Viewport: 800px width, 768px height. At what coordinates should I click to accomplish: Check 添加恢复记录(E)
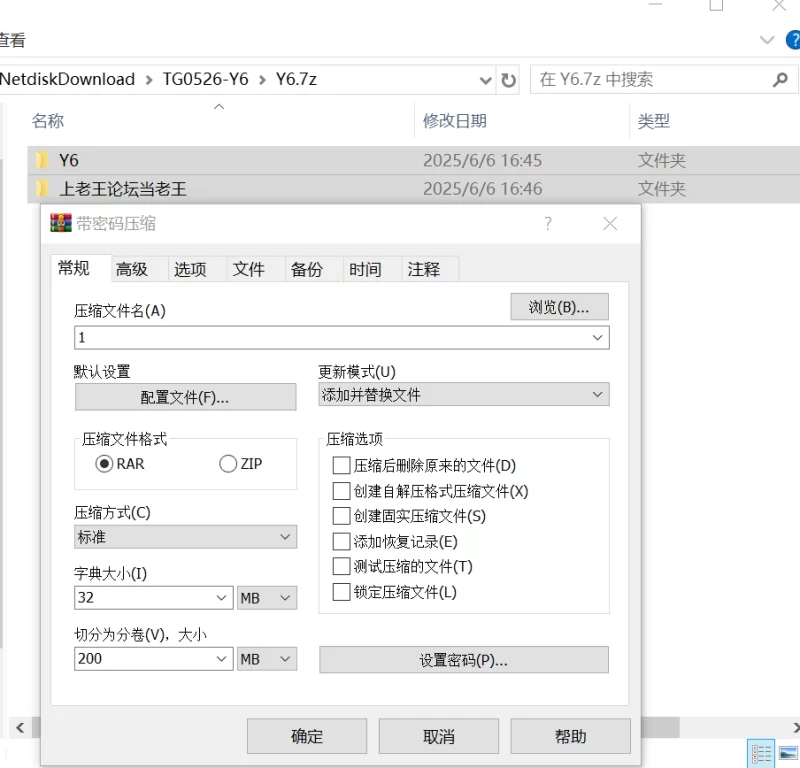pos(341,541)
